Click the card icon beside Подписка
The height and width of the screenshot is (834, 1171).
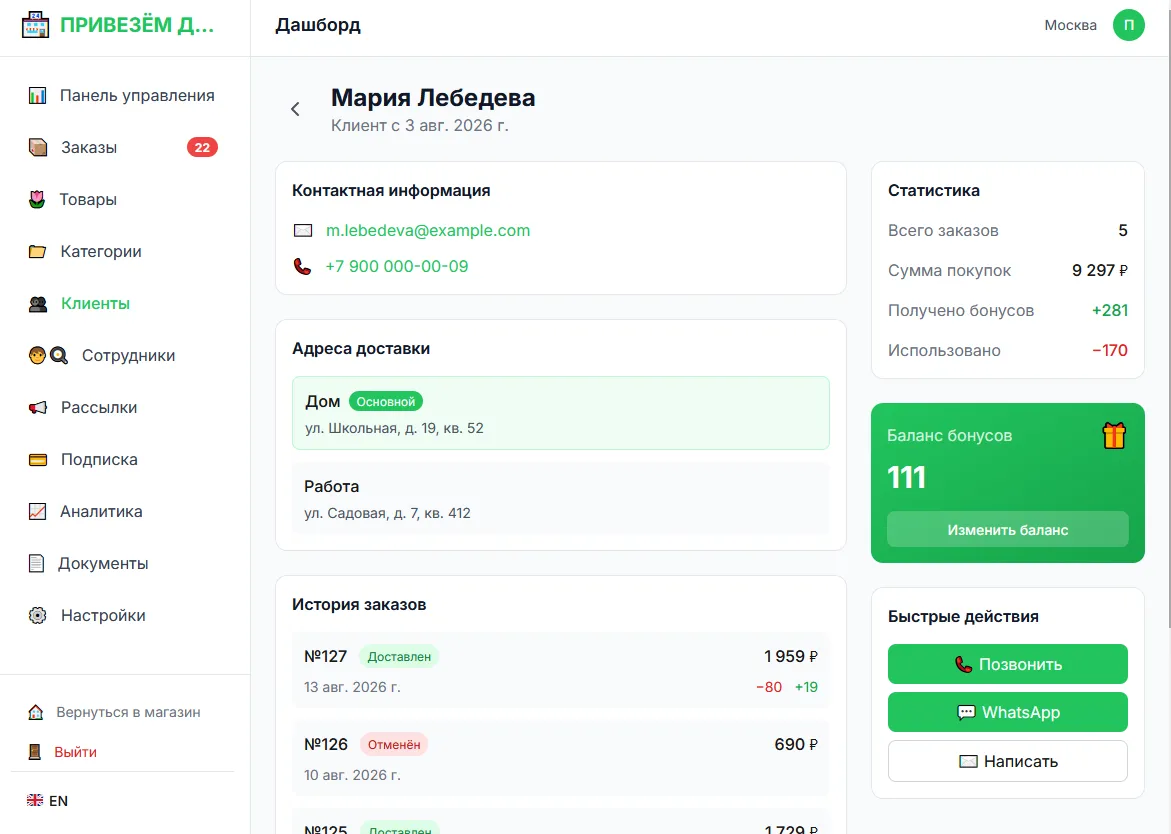[37, 460]
